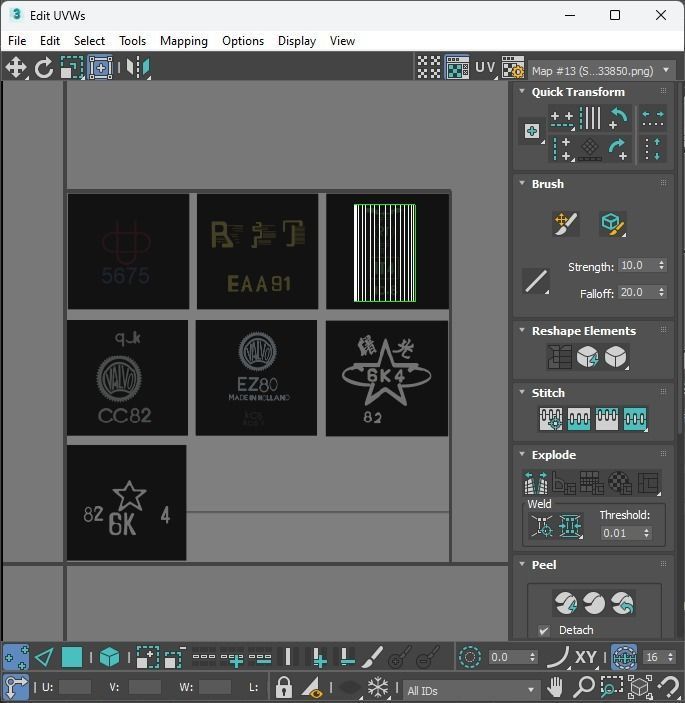Click the brush falloff type button
The height and width of the screenshot is (703, 685).
click(x=536, y=281)
